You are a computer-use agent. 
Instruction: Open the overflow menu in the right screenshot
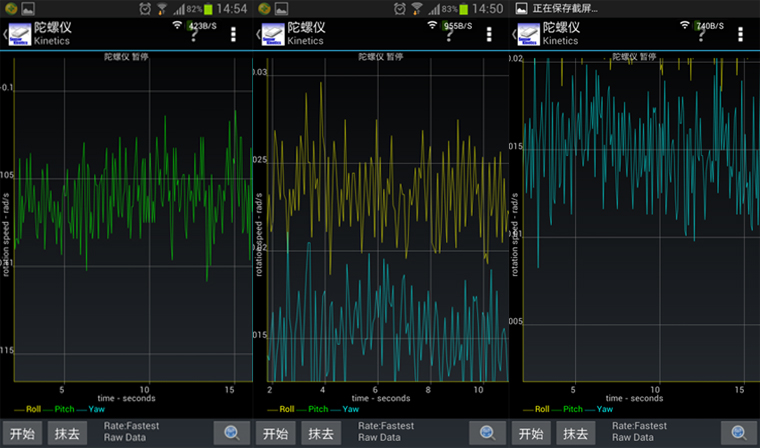point(740,34)
